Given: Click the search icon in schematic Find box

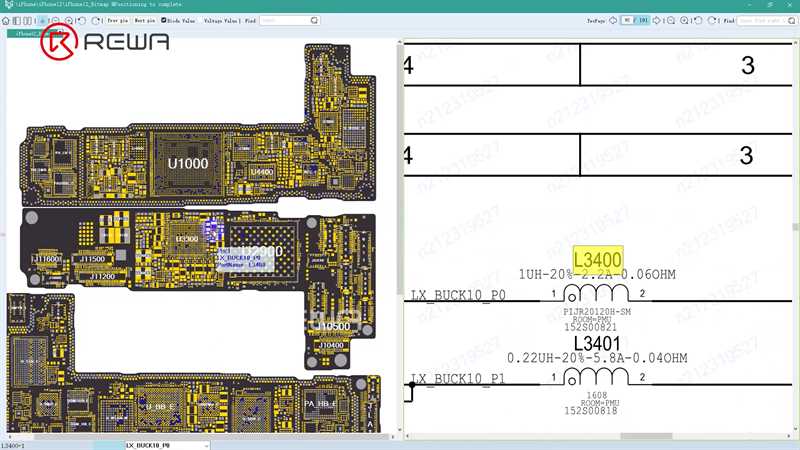Looking at the screenshot, I should [x=791, y=20].
